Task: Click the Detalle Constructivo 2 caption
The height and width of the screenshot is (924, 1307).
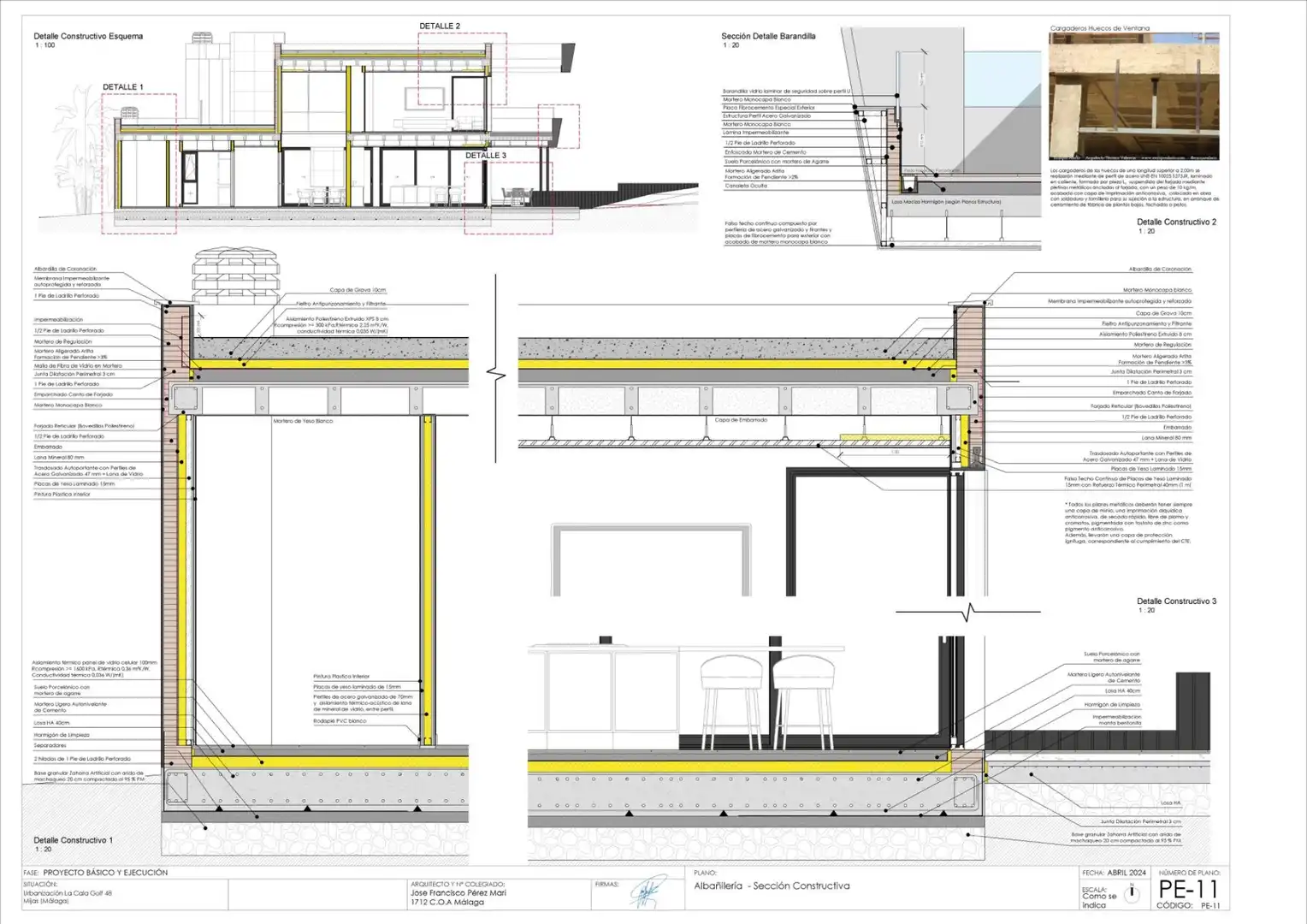Action: (1176, 222)
